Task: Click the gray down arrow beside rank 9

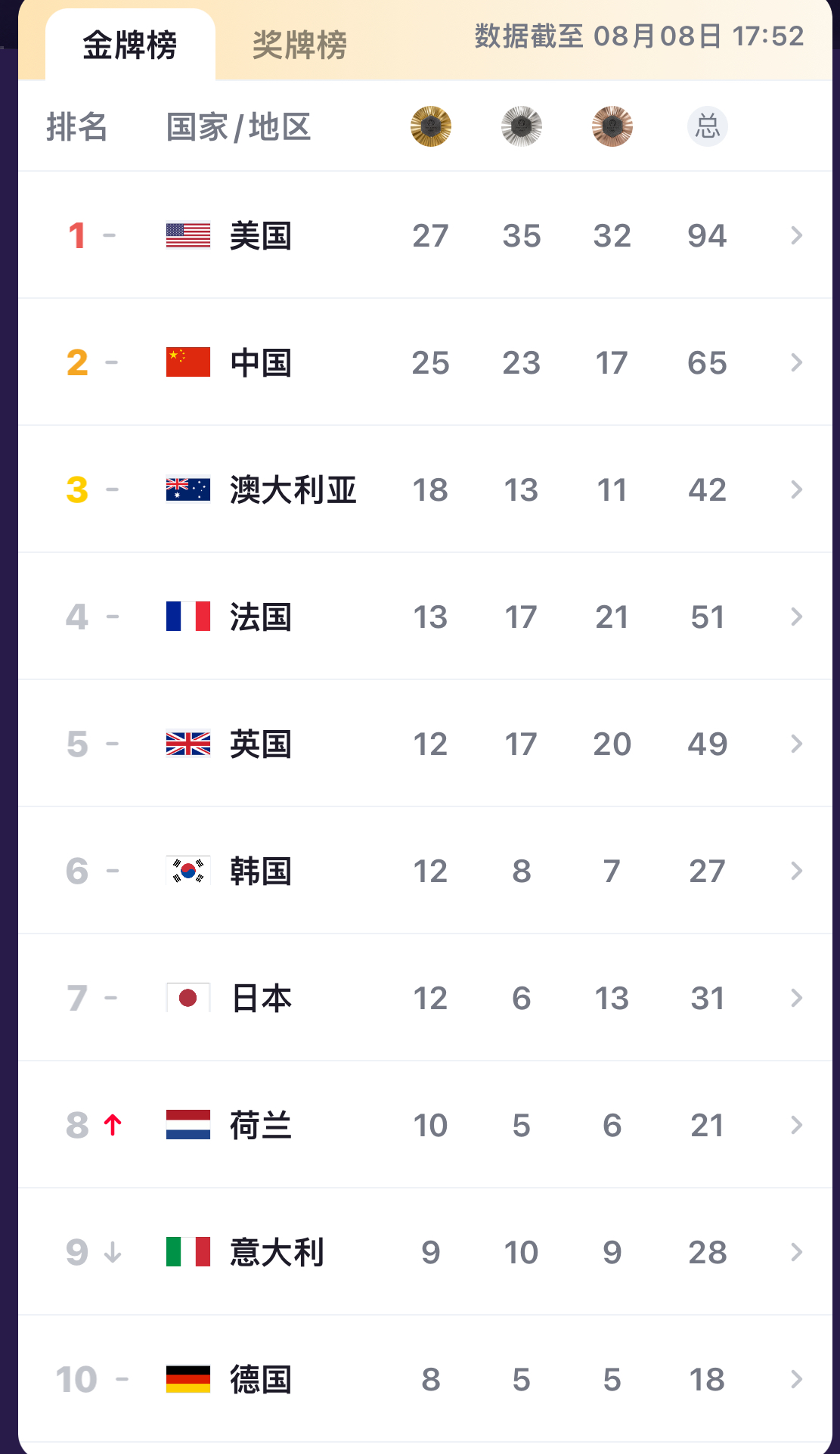Action: [x=113, y=1252]
